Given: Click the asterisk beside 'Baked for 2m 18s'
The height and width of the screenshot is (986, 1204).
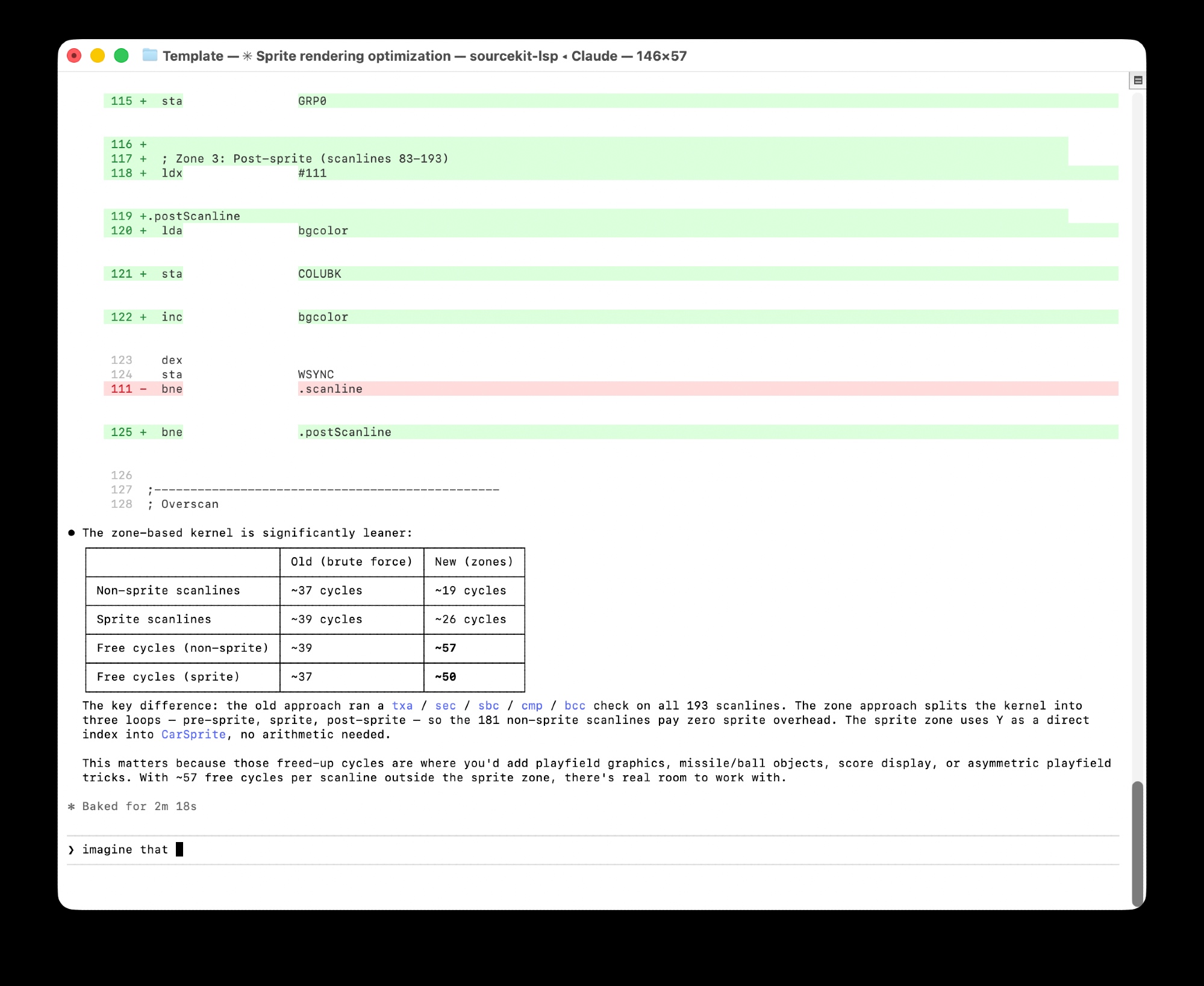Looking at the screenshot, I should (72, 806).
